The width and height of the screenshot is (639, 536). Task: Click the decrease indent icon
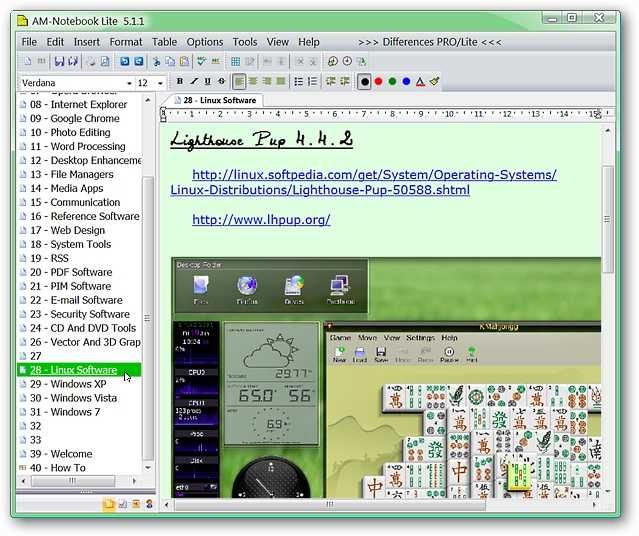click(331, 82)
